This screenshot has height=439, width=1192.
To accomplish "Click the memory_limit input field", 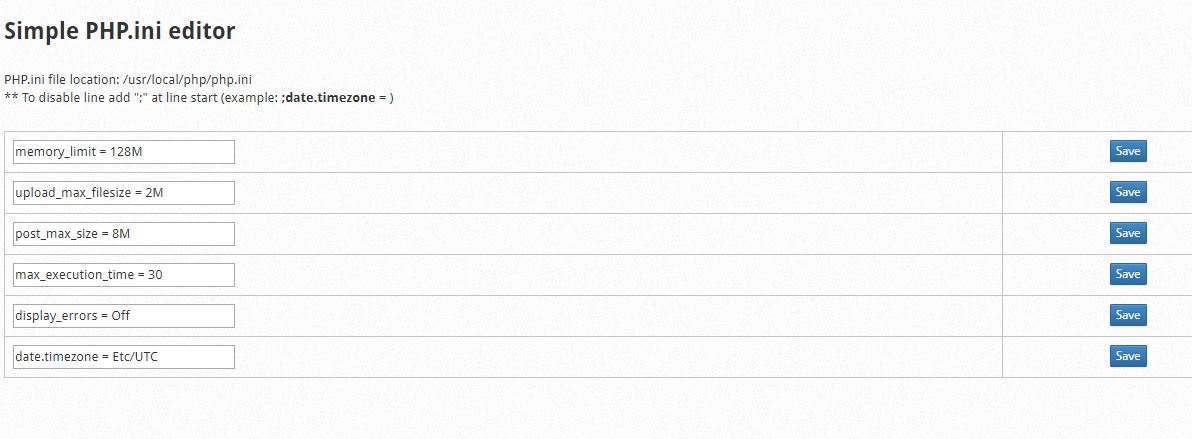I will point(123,152).
